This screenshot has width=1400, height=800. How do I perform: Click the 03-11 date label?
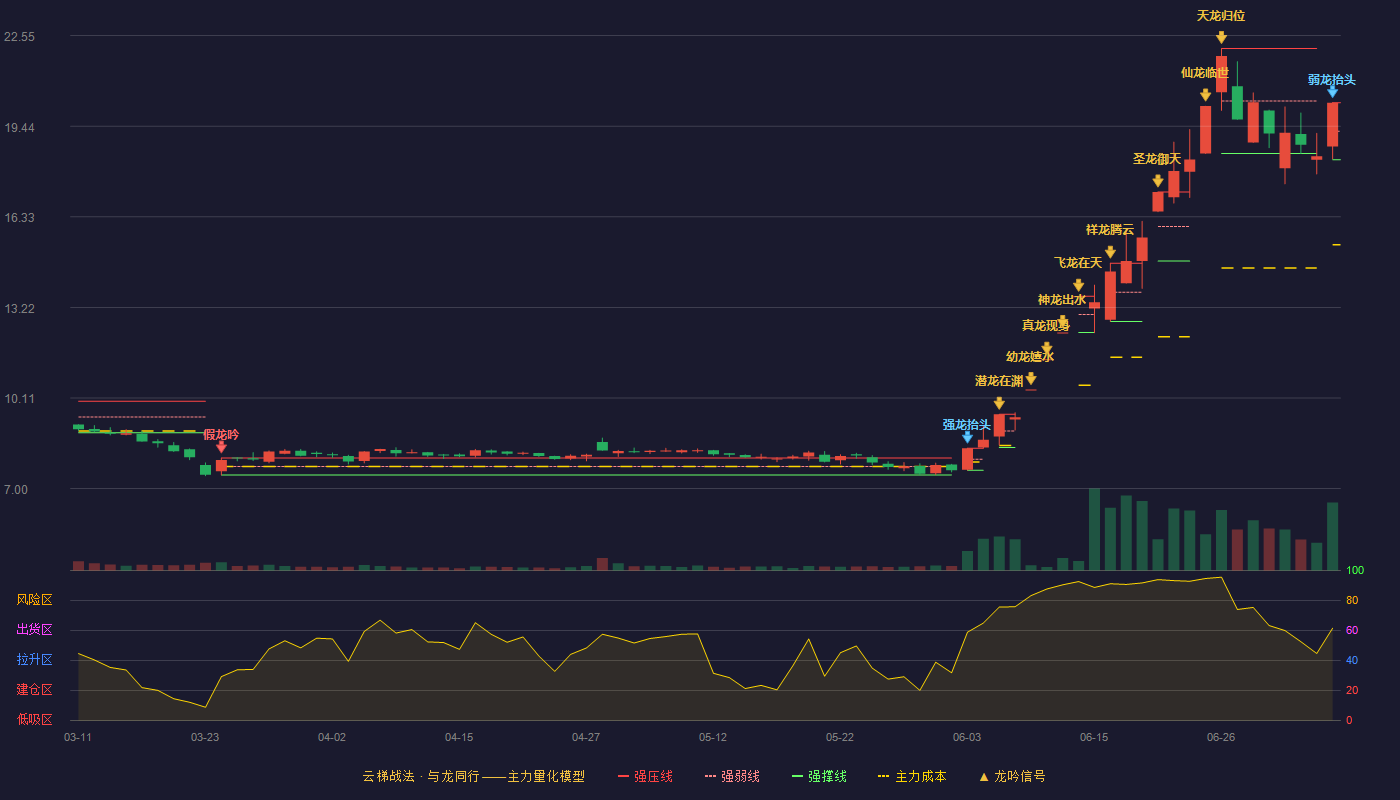click(x=78, y=737)
